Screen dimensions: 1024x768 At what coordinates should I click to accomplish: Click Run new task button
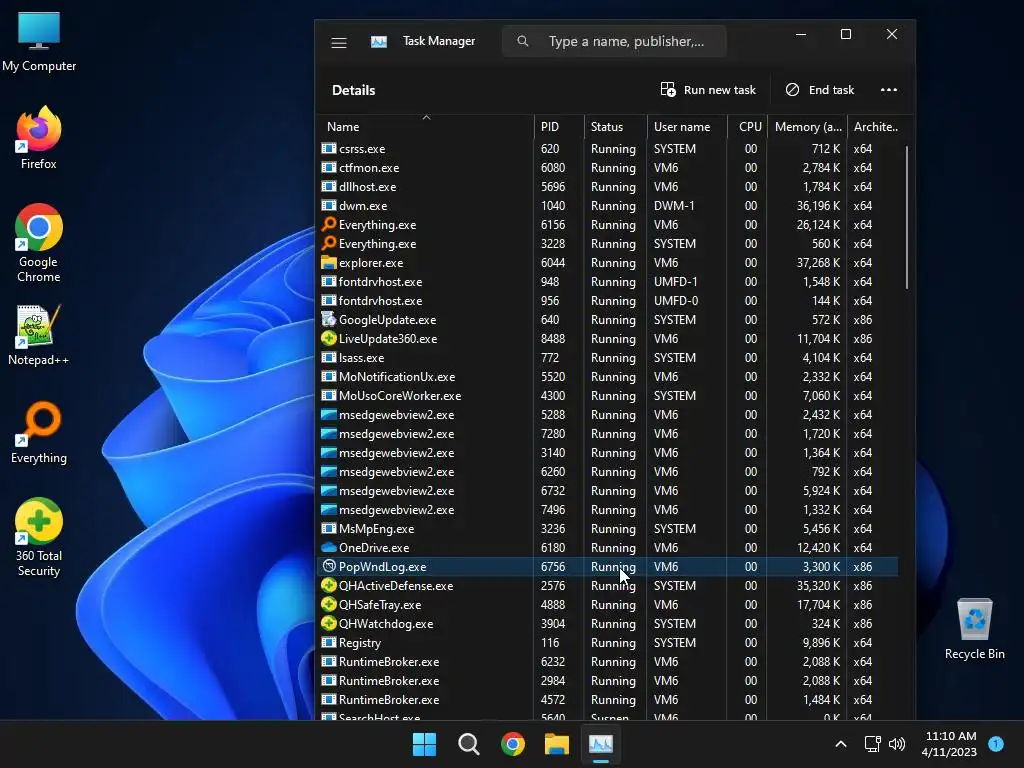tap(708, 90)
